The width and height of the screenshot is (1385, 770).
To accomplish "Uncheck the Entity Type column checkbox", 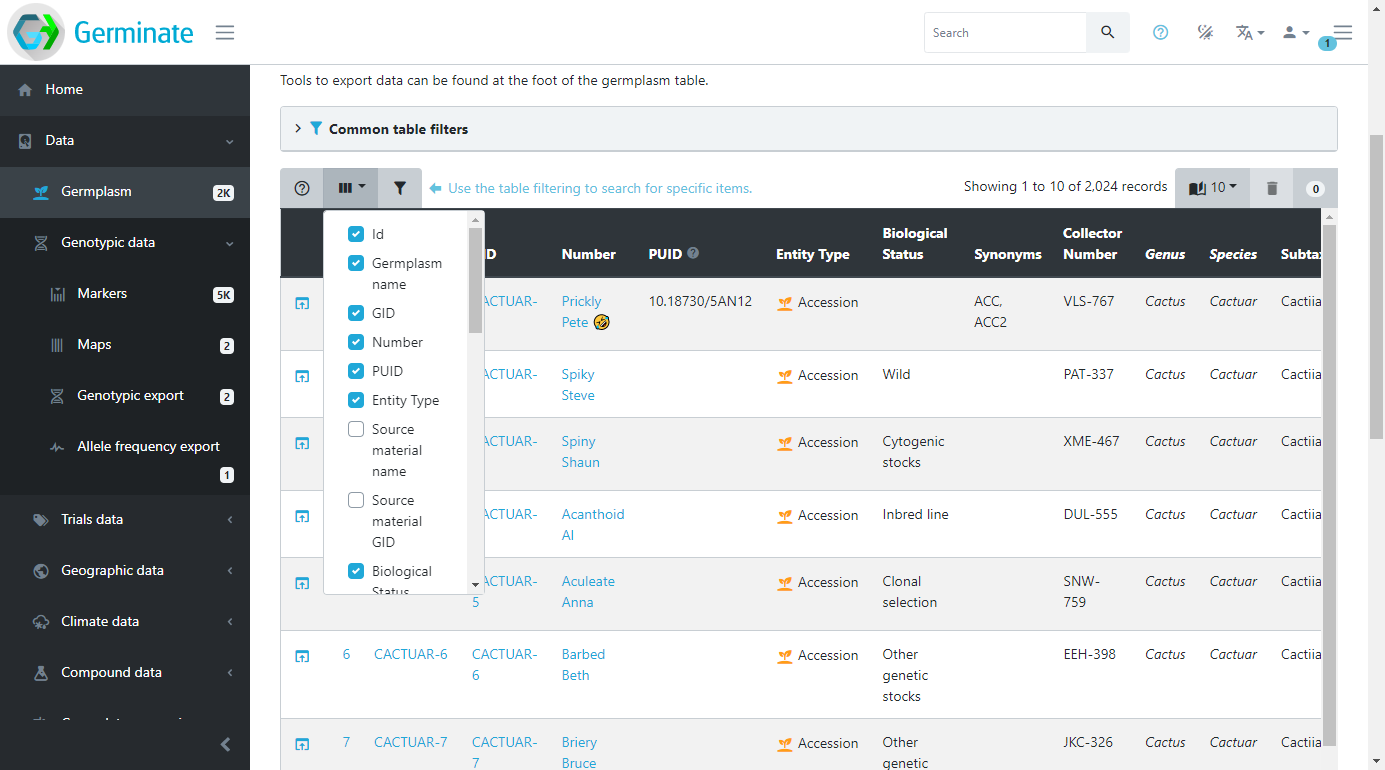I will [356, 400].
